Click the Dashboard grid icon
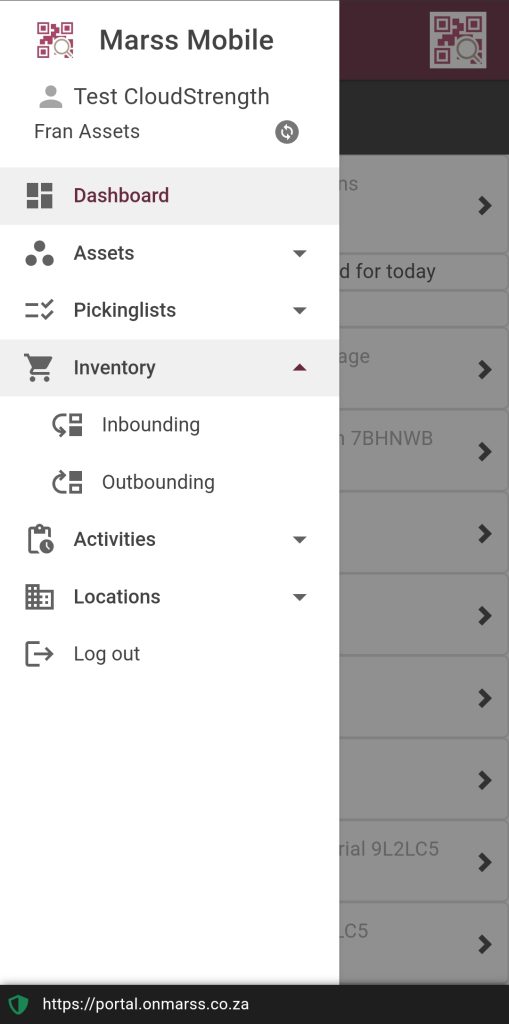Image resolution: width=509 pixels, height=1024 pixels. (39, 195)
